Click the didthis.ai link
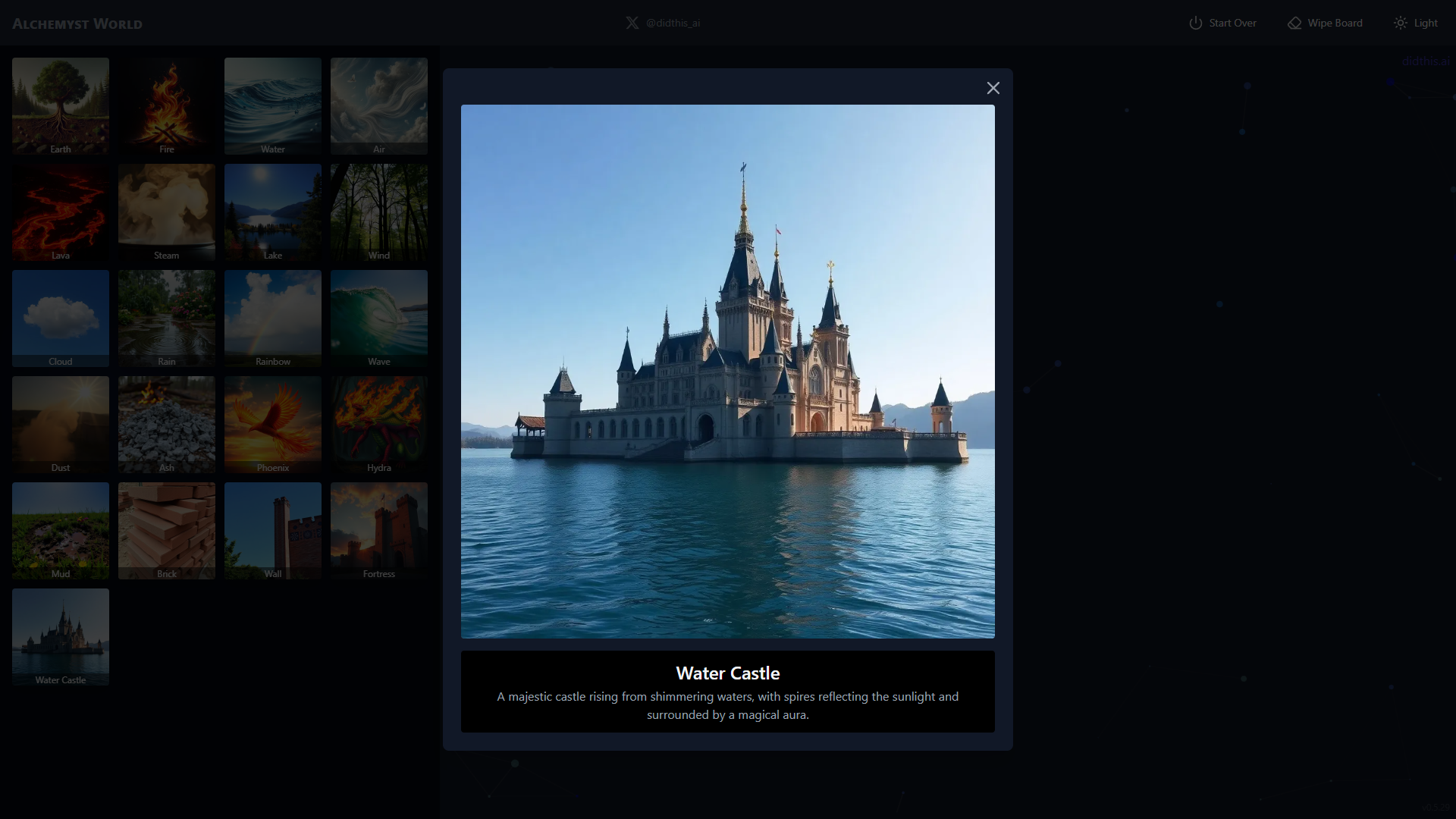The height and width of the screenshot is (819, 1456). pos(1425,61)
